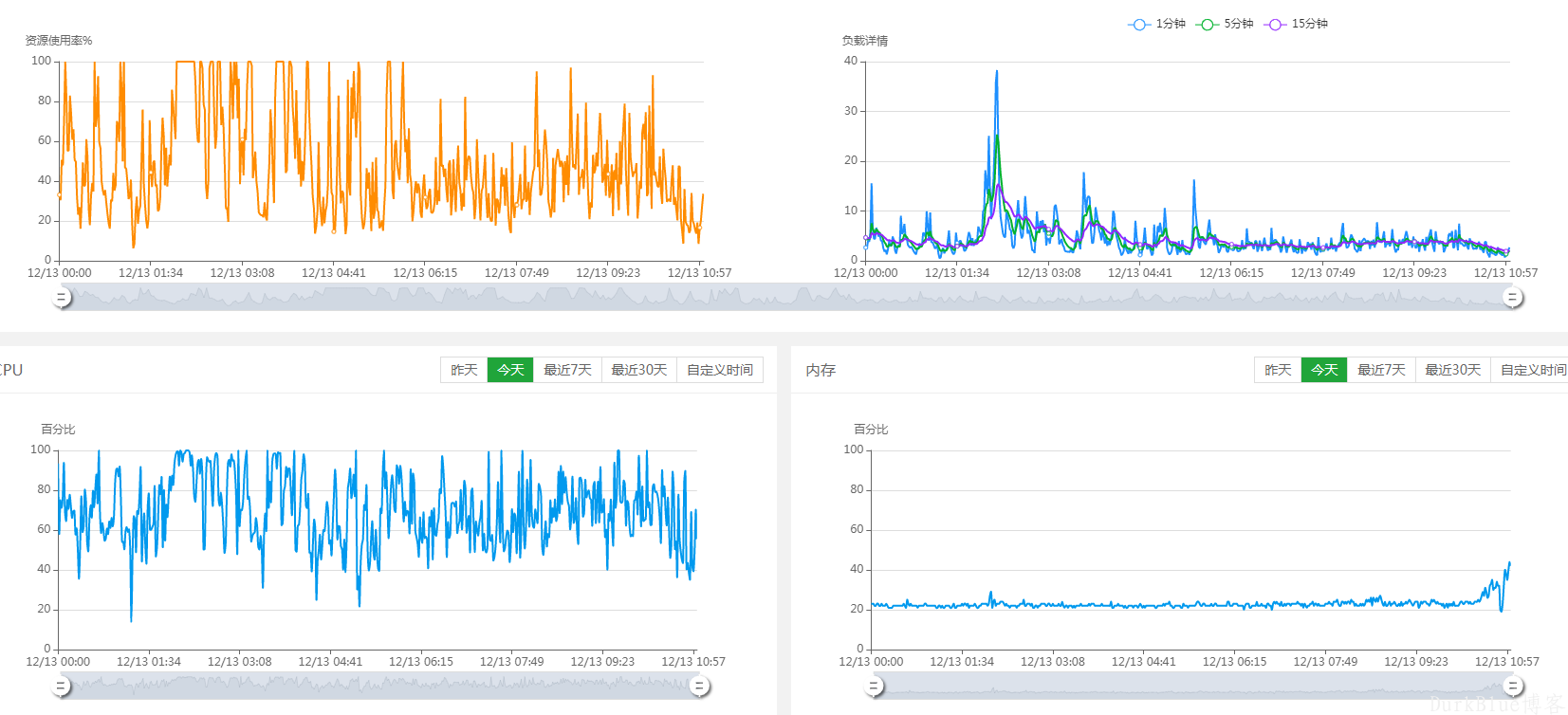Select 今天 tab in CPU panel
Image resolution: width=1568 pixels, height=715 pixels.
[x=510, y=370]
